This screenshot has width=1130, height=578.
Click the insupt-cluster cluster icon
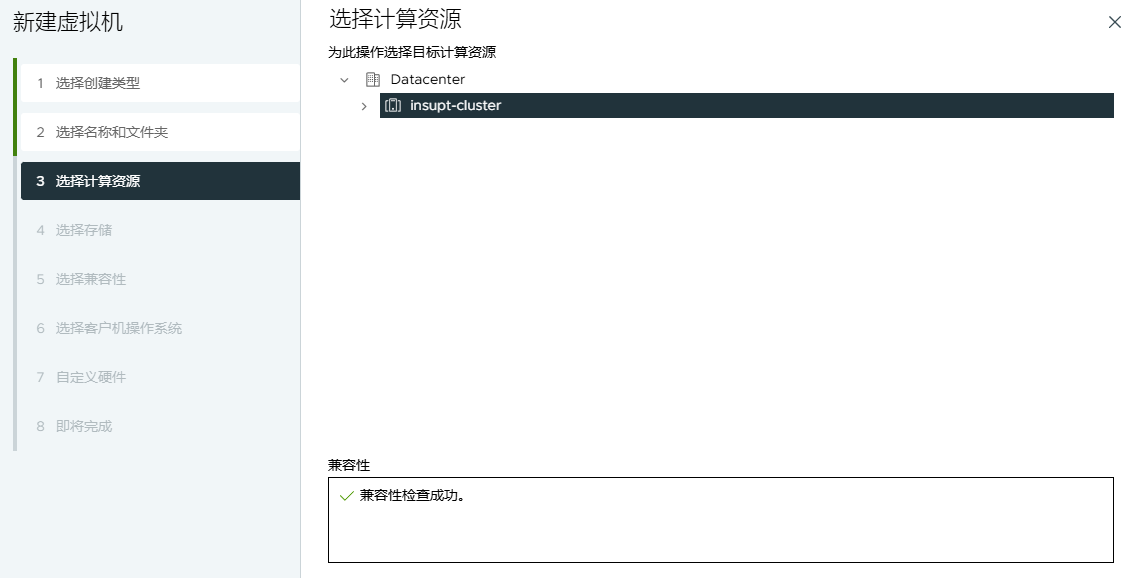tap(393, 105)
